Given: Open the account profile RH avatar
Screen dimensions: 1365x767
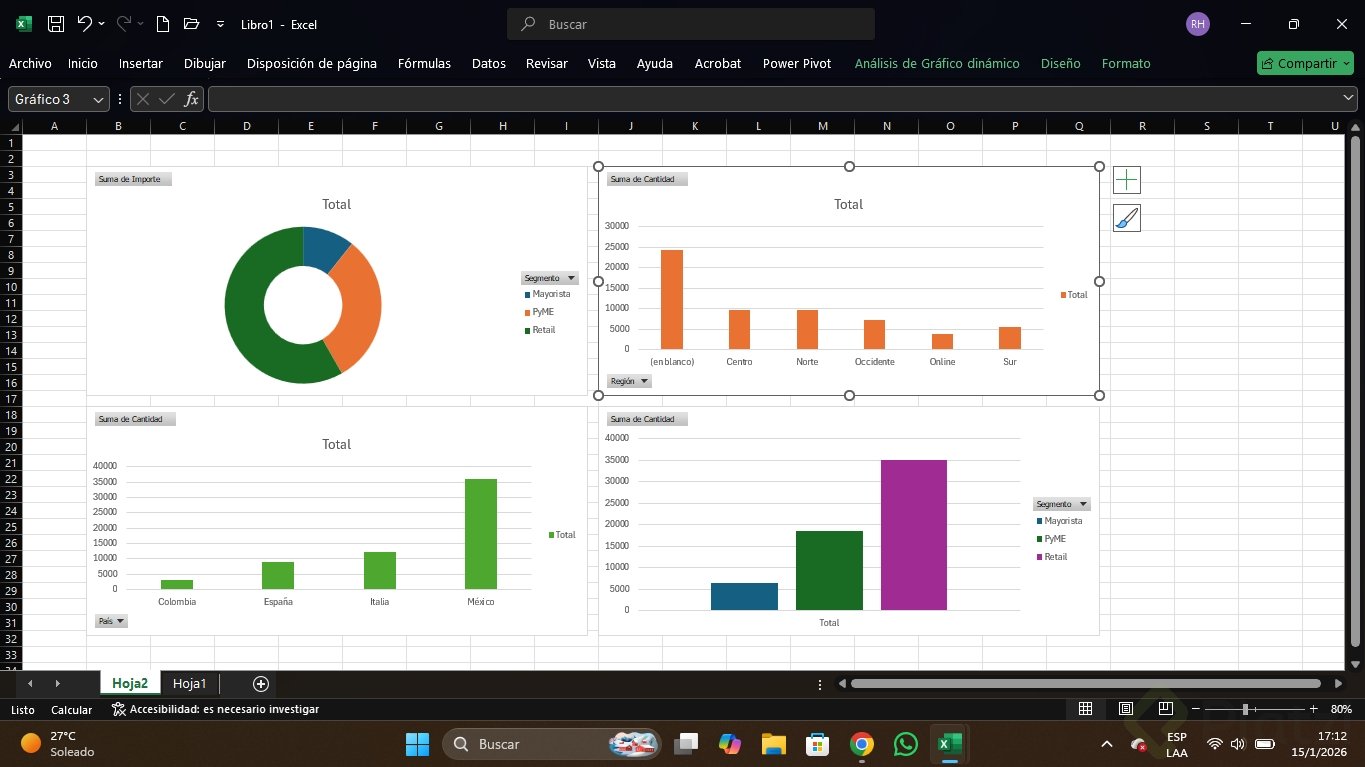Looking at the screenshot, I should (1197, 24).
